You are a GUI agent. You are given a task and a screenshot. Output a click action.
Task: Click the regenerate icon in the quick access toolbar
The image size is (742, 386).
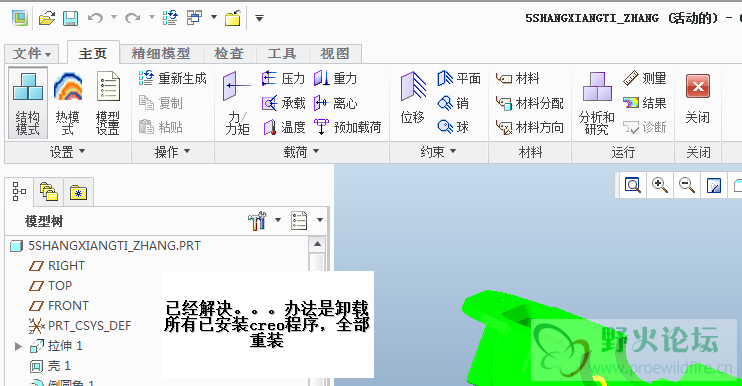coord(170,18)
